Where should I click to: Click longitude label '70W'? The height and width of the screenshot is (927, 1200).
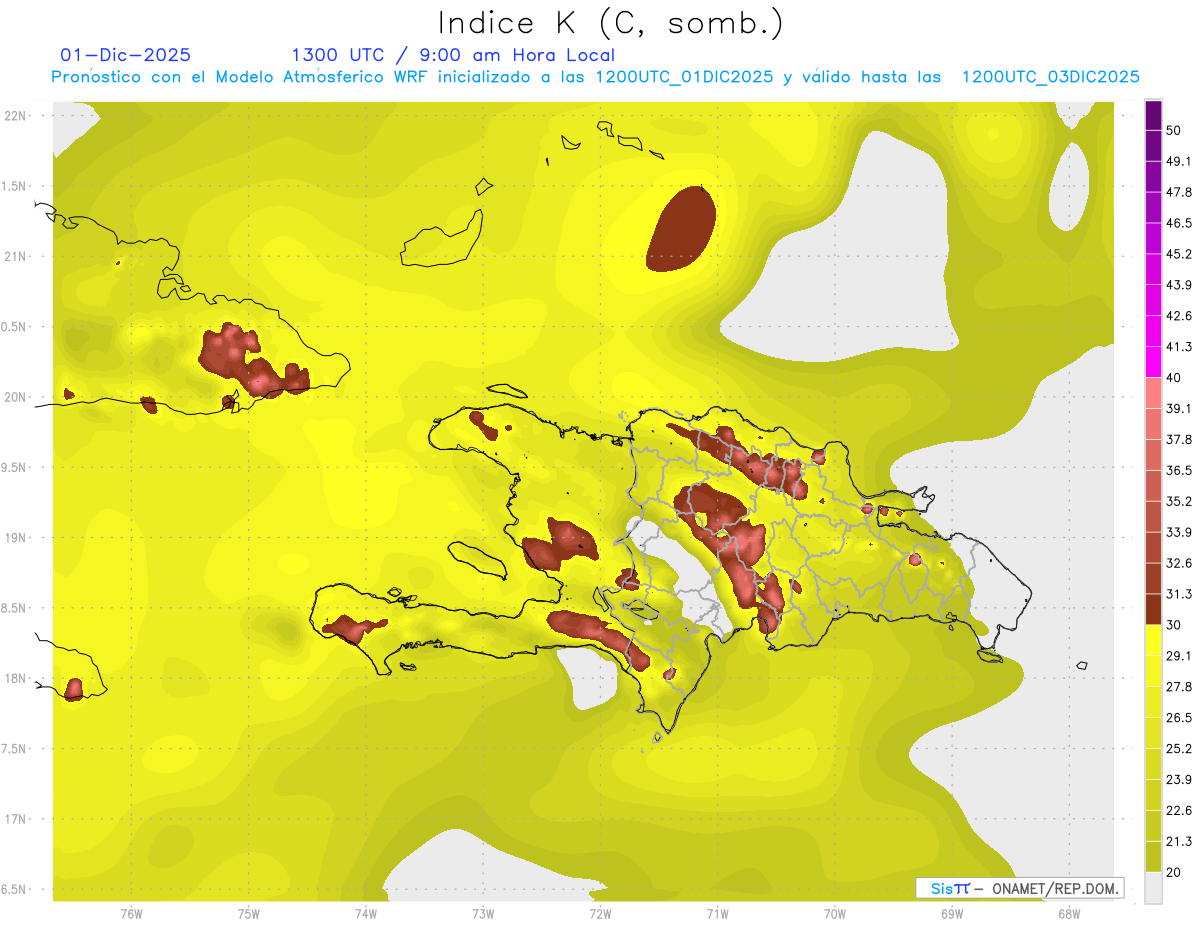(x=834, y=914)
